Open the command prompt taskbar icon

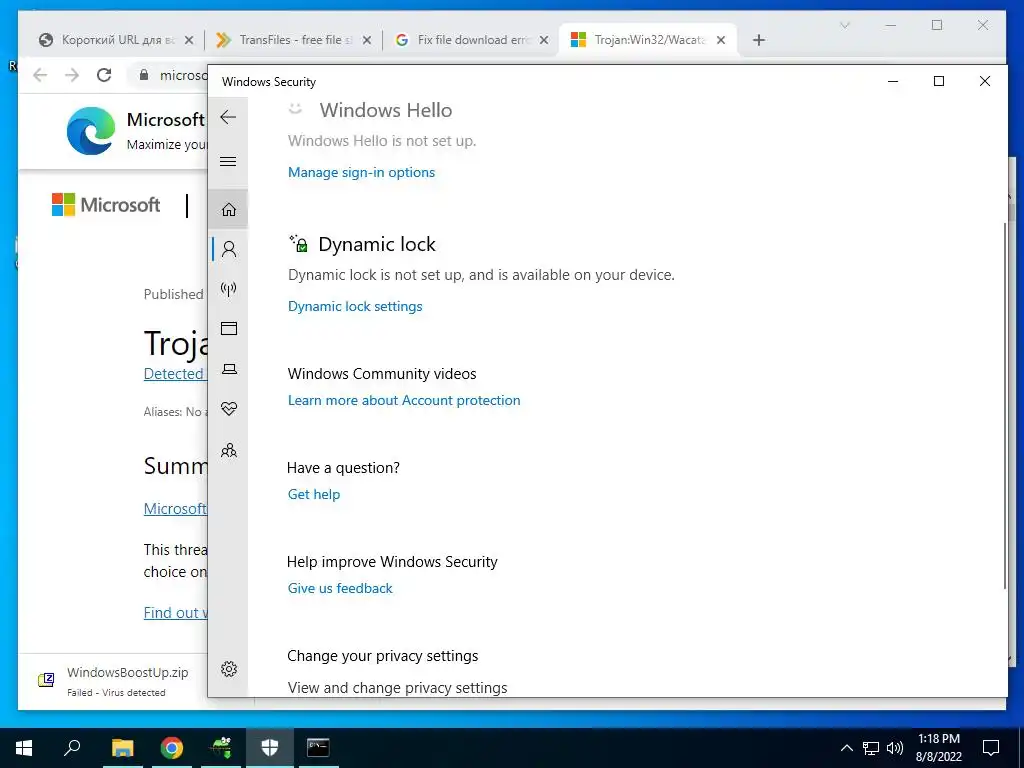coord(318,748)
